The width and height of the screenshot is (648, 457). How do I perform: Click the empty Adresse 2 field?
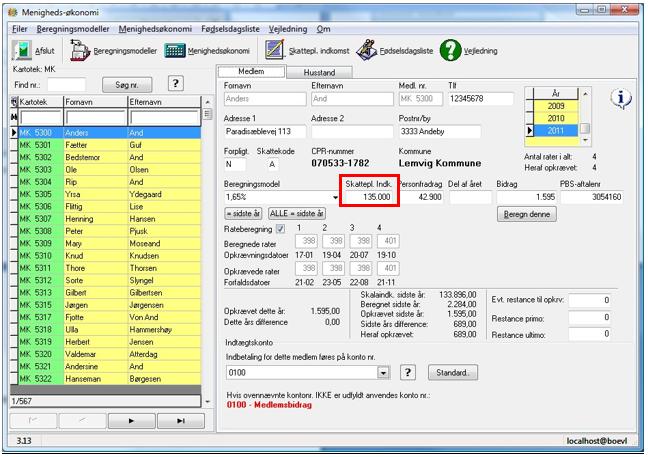[x=352, y=132]
